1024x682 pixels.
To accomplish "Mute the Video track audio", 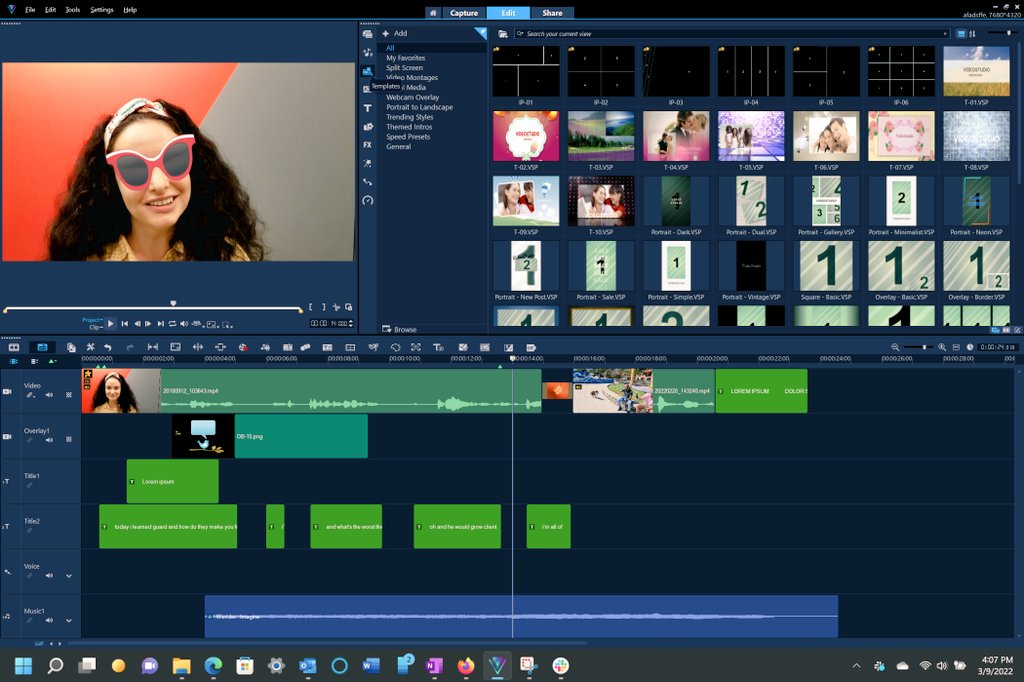I will pyautogui.click(x=49, y=395).
